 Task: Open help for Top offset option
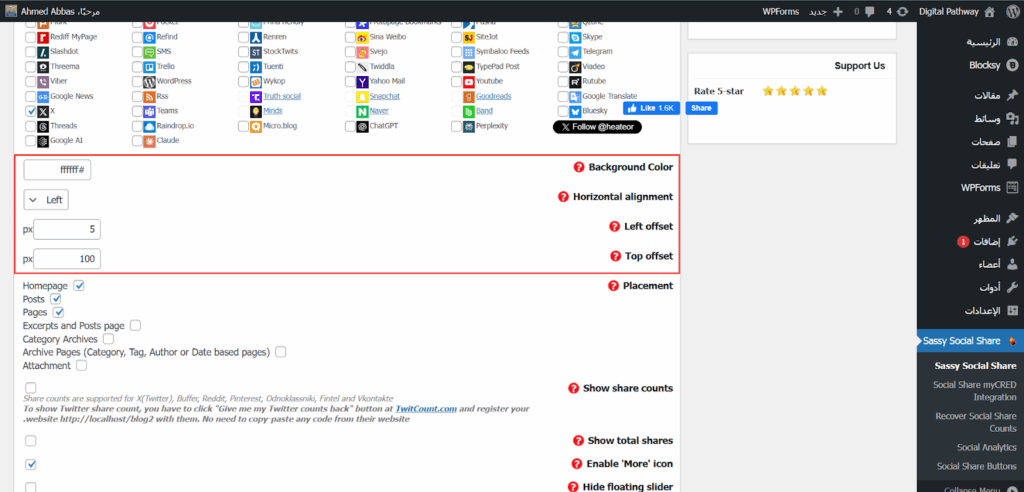(x=615, y=256)
